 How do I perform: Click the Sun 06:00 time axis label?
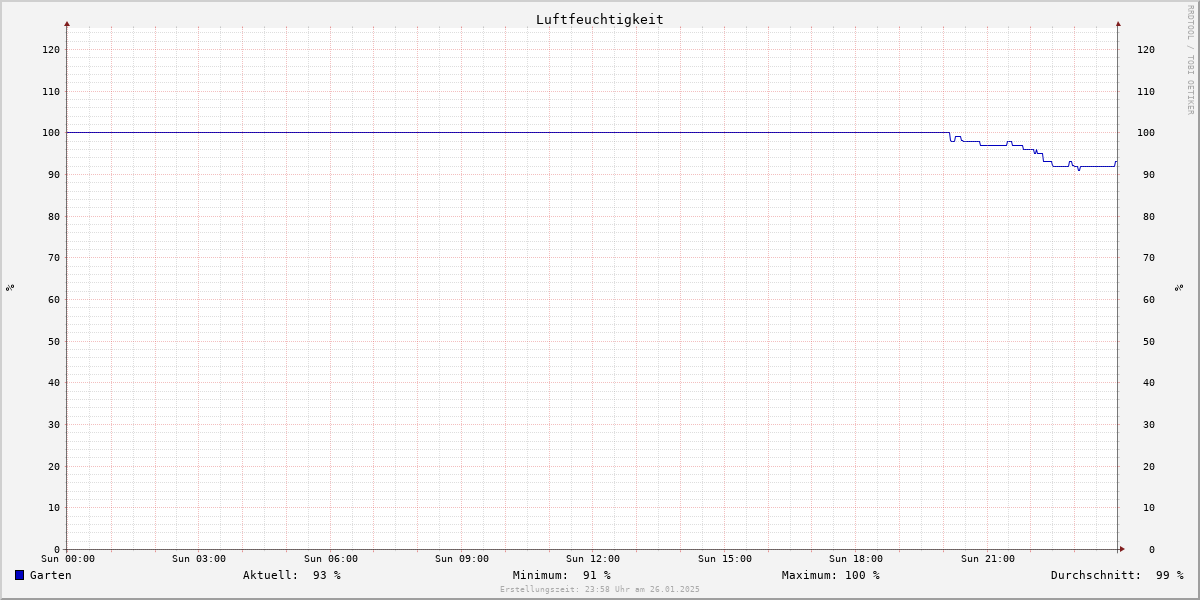click(x=331, y=559)
